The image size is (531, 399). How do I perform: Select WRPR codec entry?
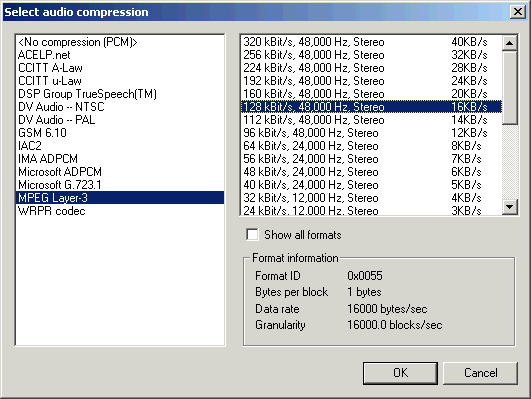coord(120,211)
